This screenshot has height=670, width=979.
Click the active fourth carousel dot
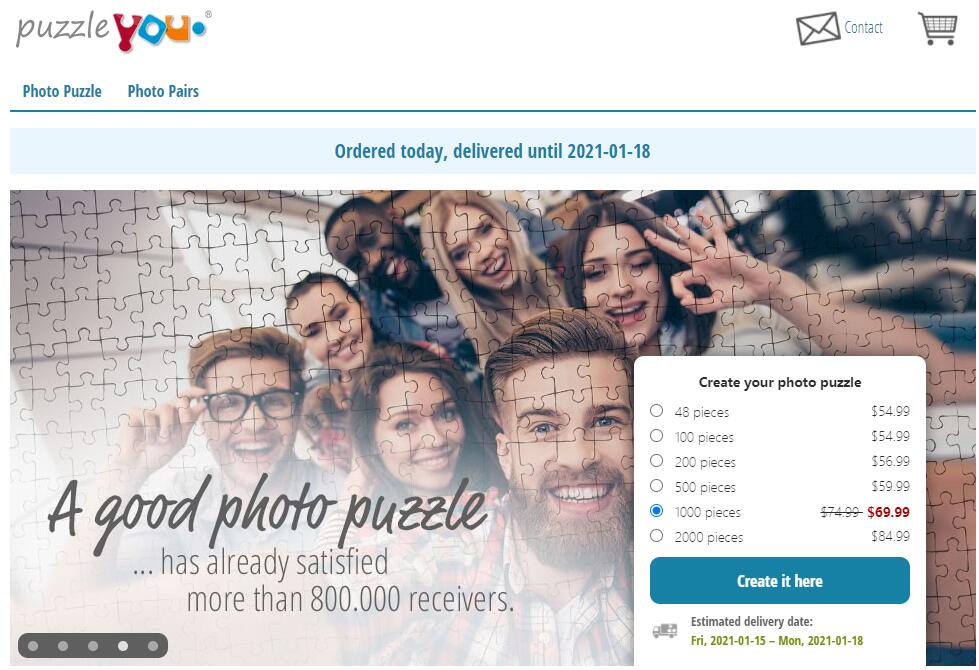[x=123, y=646]
